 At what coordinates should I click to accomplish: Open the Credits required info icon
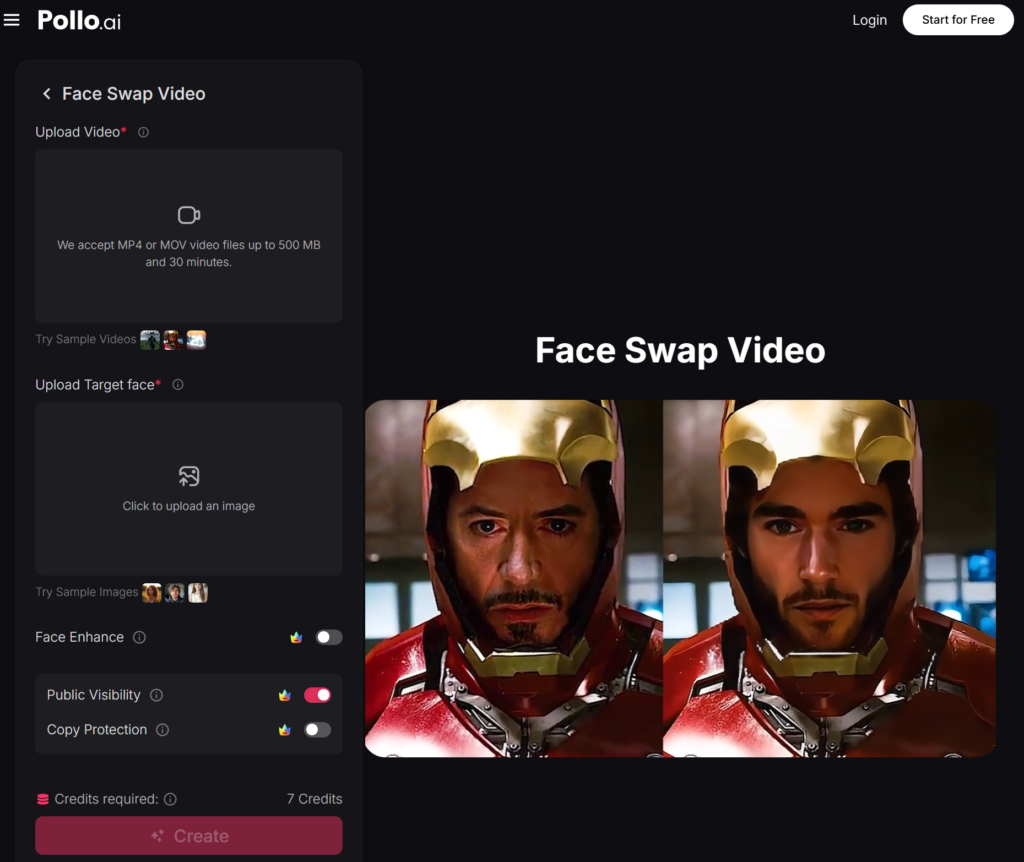(x=170, y=799)
